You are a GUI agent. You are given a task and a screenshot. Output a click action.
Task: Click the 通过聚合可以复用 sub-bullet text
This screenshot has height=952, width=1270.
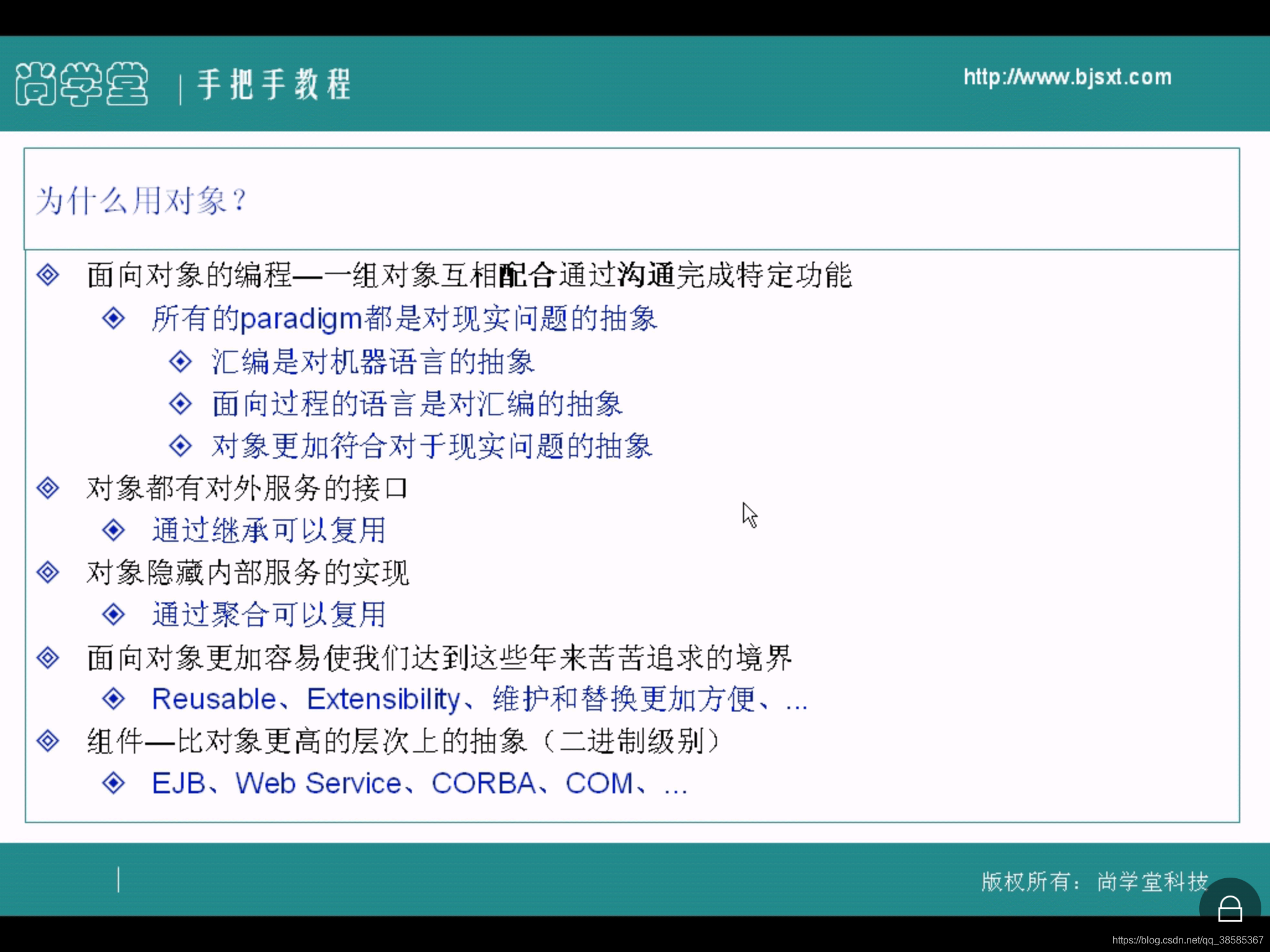pyautogui.click(x=269, y=614)
